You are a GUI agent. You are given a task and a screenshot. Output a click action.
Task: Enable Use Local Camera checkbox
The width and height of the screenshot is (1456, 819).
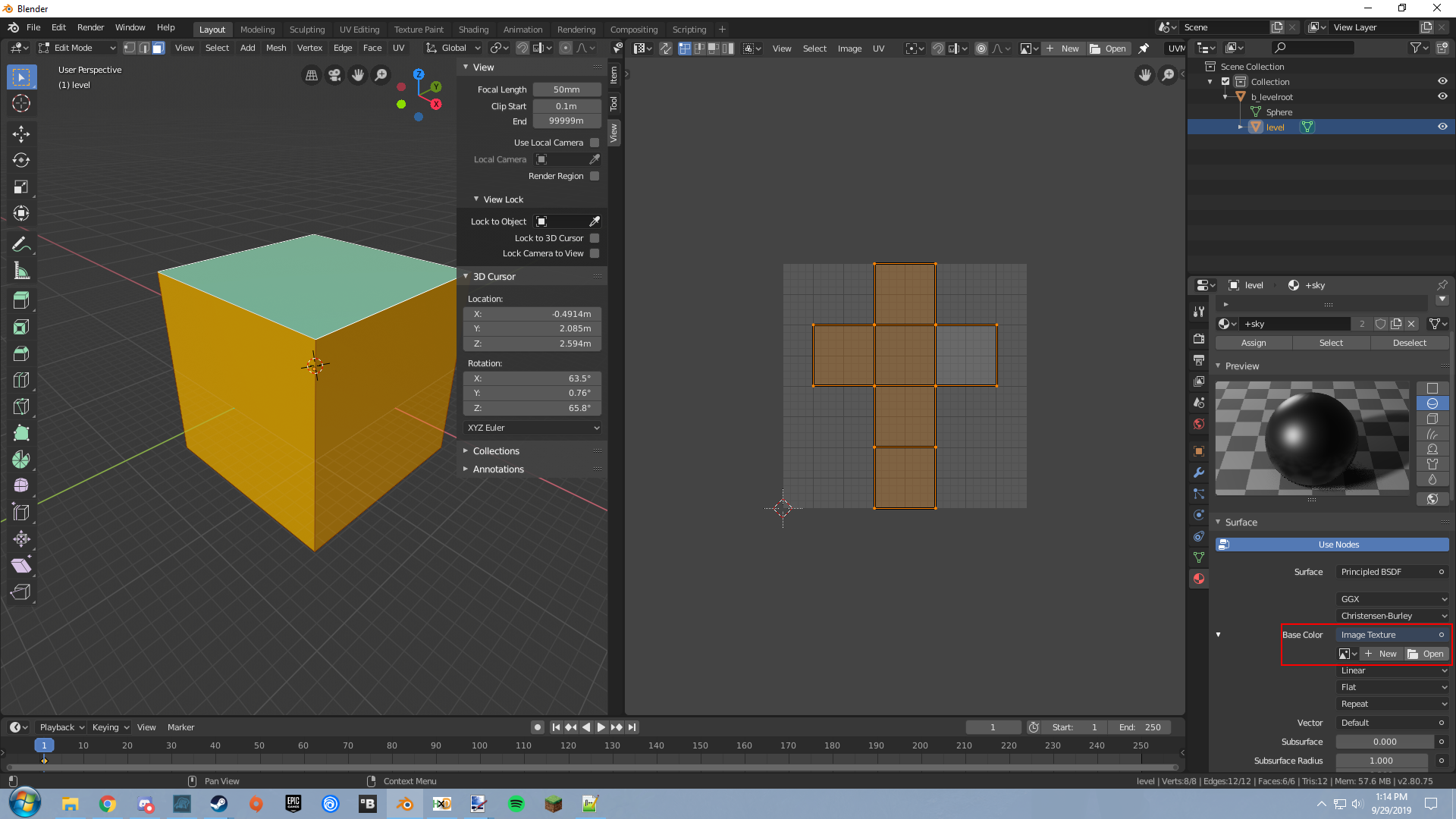(x=595, y=143)
